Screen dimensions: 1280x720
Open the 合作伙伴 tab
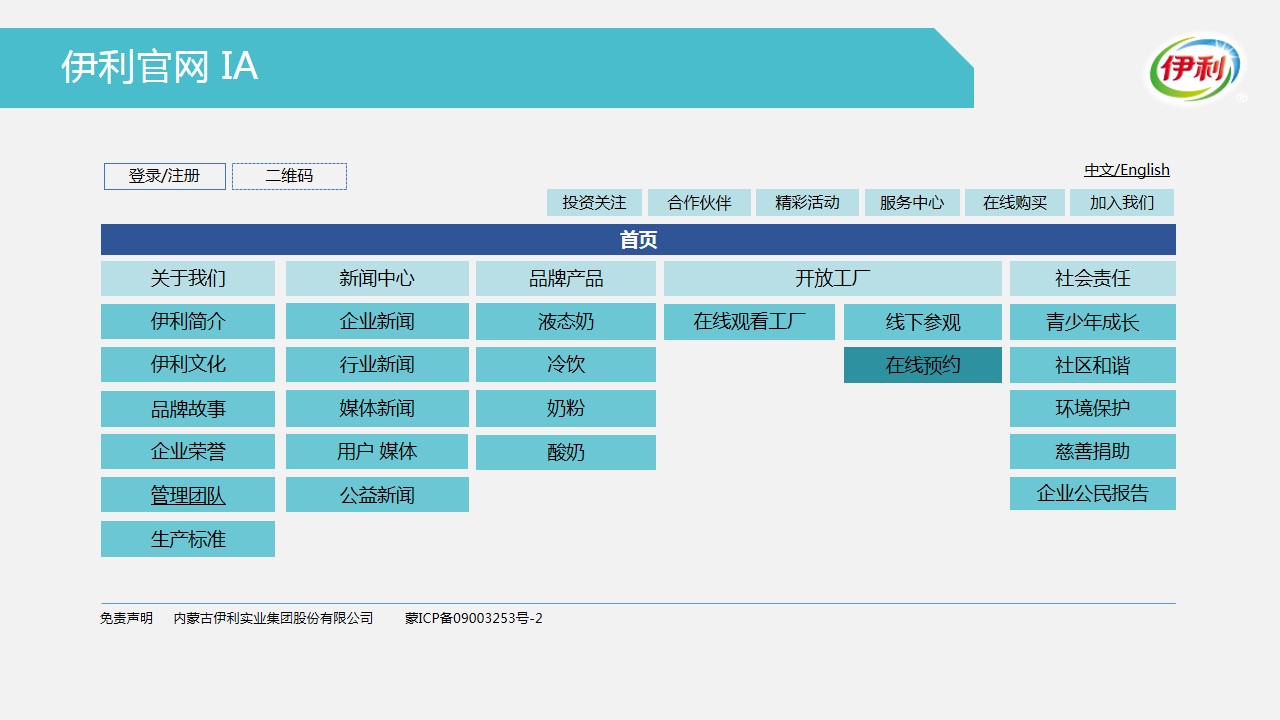click(700, 202)
